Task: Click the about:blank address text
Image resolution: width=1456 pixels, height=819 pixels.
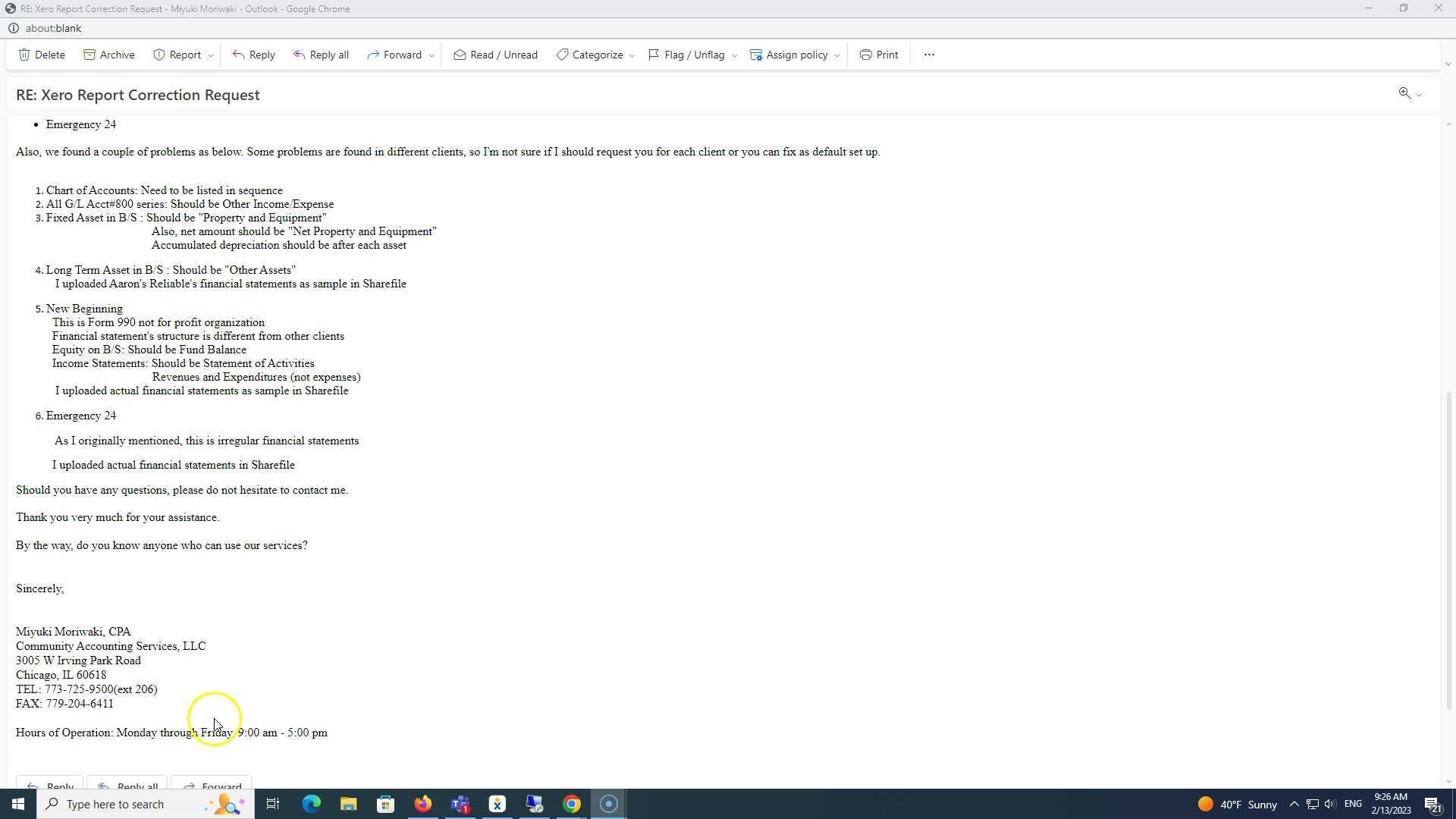Action: click(53, 28)
